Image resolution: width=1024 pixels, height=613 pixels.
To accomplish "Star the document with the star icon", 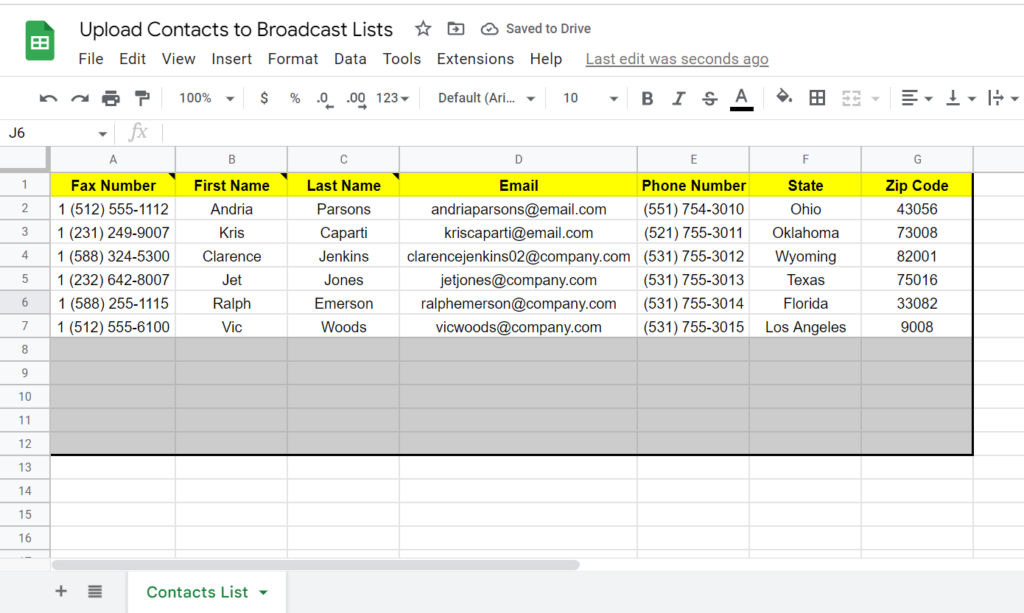I will click(423, 29).
